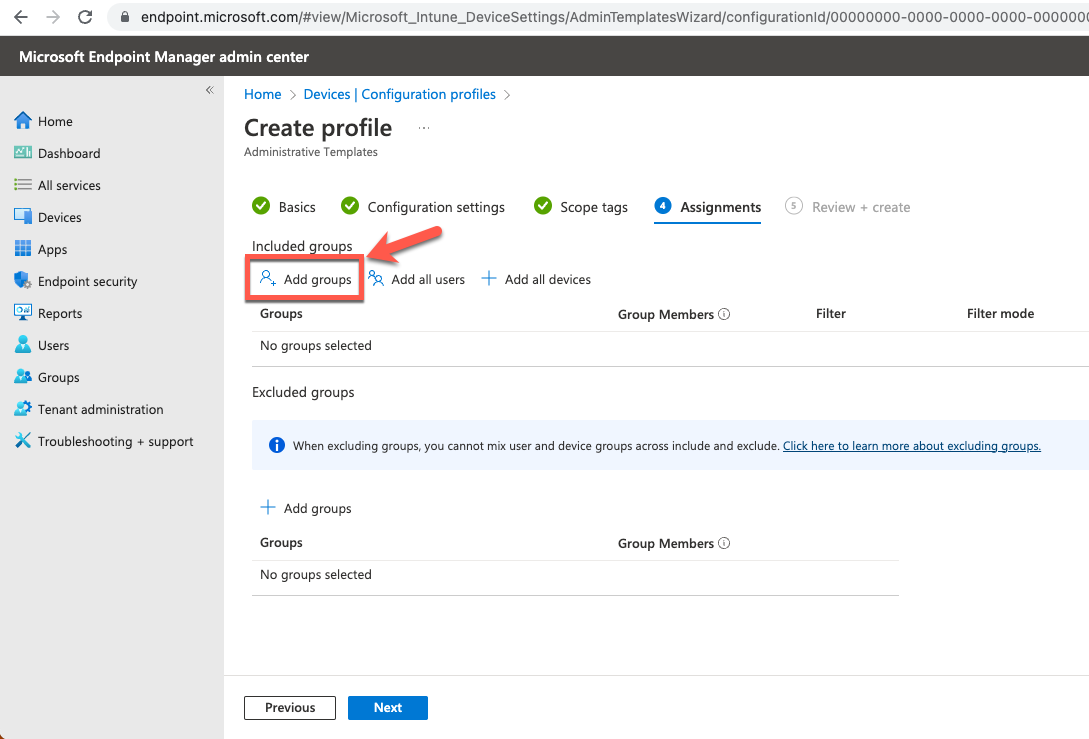Click the Apps grid icon
Image resolution: width=1089 pixels, height=739 pixels.
[x=23, y=249]
